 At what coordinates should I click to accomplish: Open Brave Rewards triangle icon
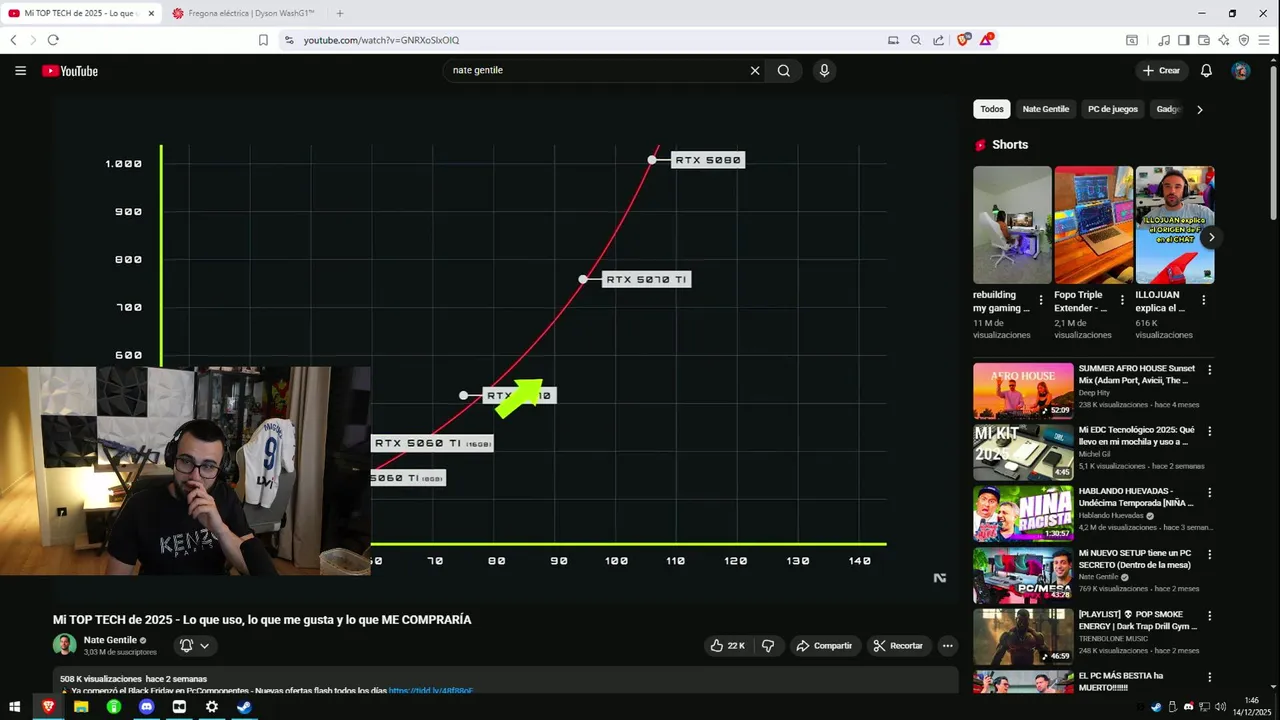tap(986, 40)
